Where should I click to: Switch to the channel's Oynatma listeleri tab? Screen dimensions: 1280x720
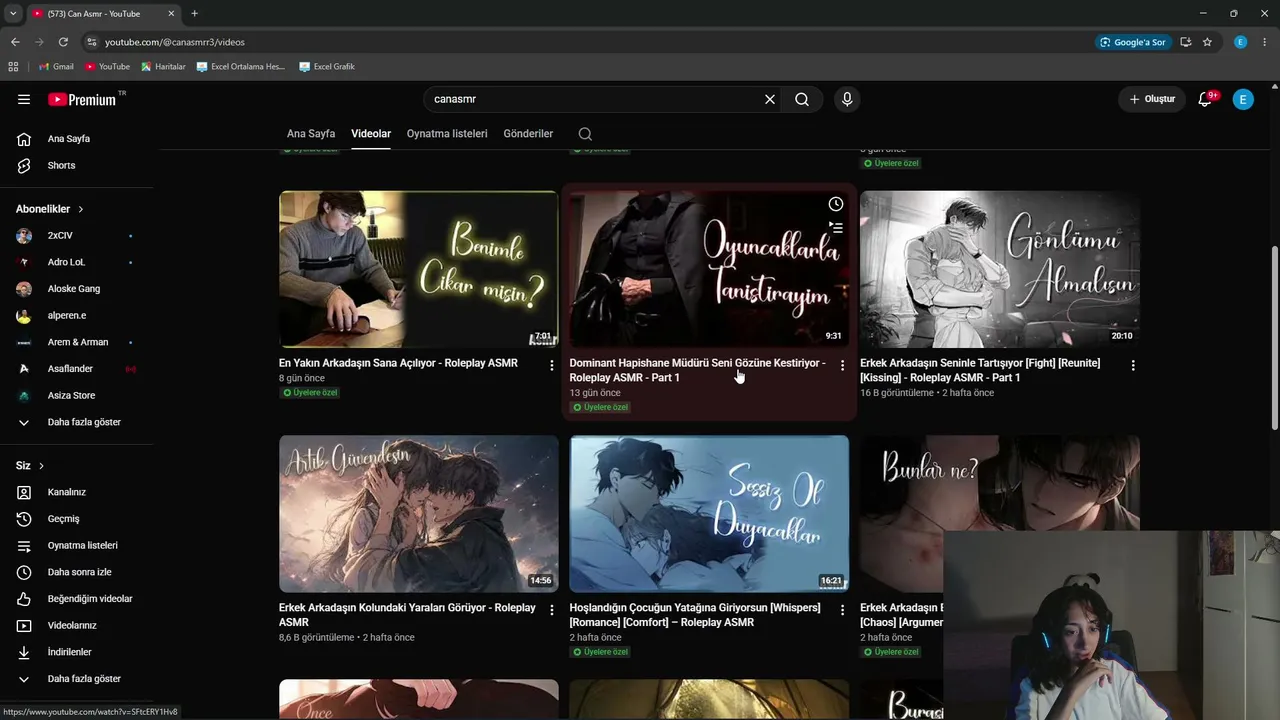(447, 134)
